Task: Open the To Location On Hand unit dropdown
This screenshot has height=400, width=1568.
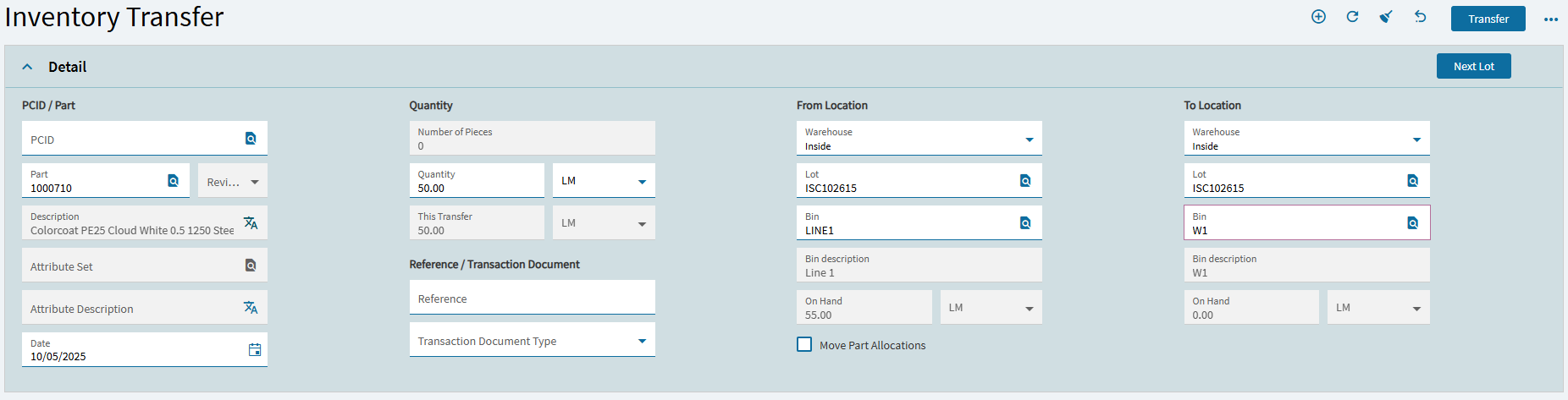Action: [1378, 308]
